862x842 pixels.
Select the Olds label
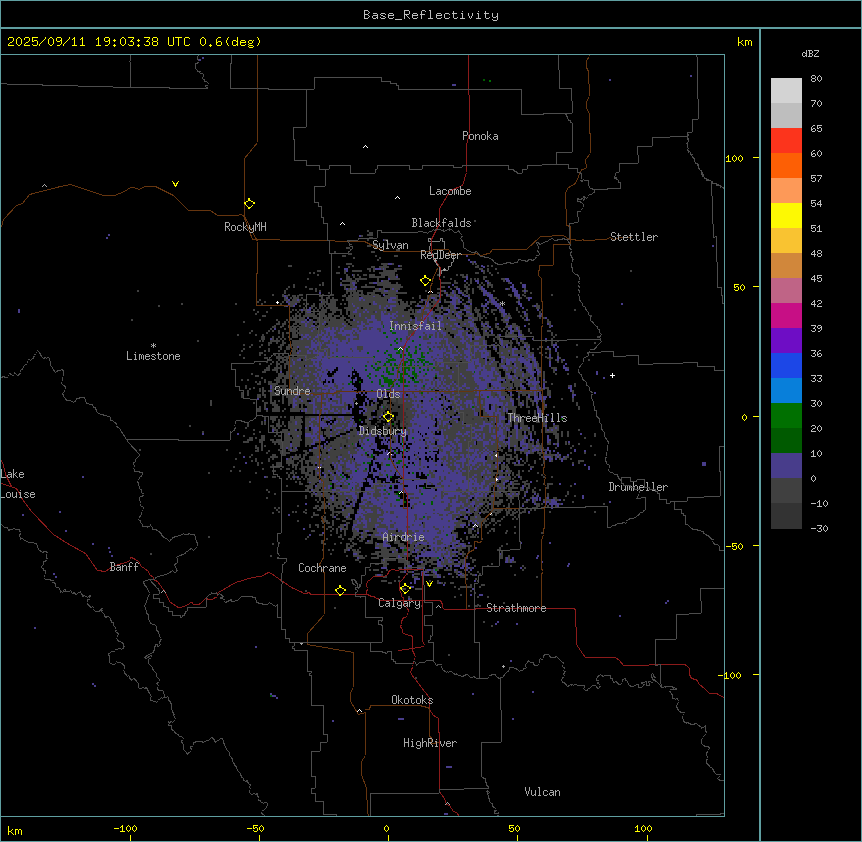click(x=388, y=394)
